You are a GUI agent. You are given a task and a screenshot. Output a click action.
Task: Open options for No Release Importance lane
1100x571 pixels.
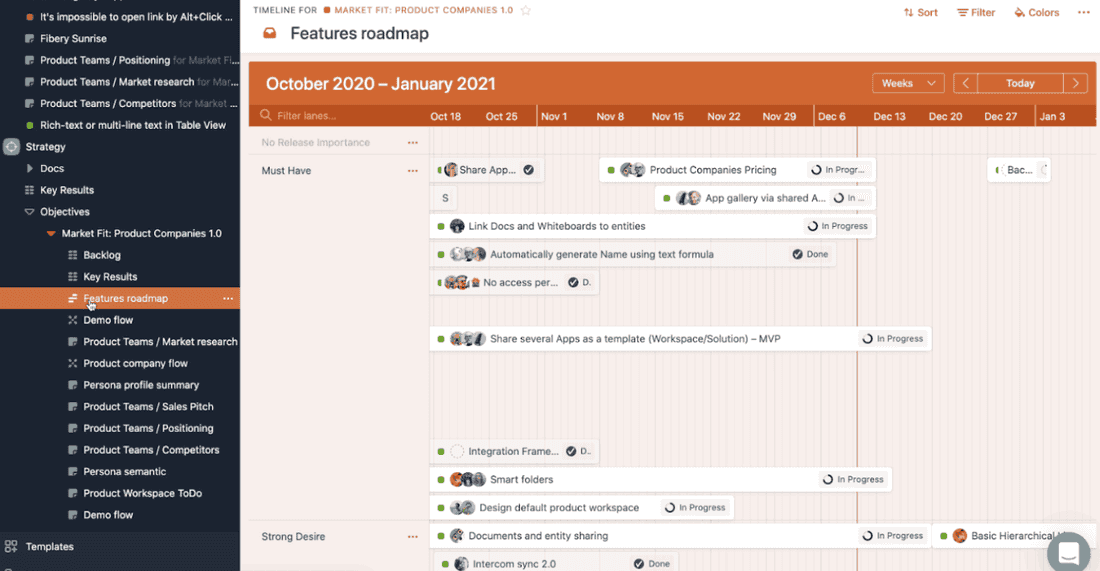[x=412, y=142]
